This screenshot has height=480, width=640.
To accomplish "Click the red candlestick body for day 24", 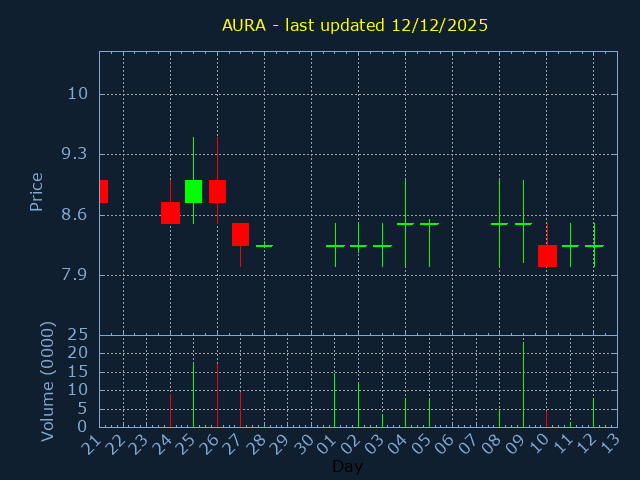I will (171, 213).
